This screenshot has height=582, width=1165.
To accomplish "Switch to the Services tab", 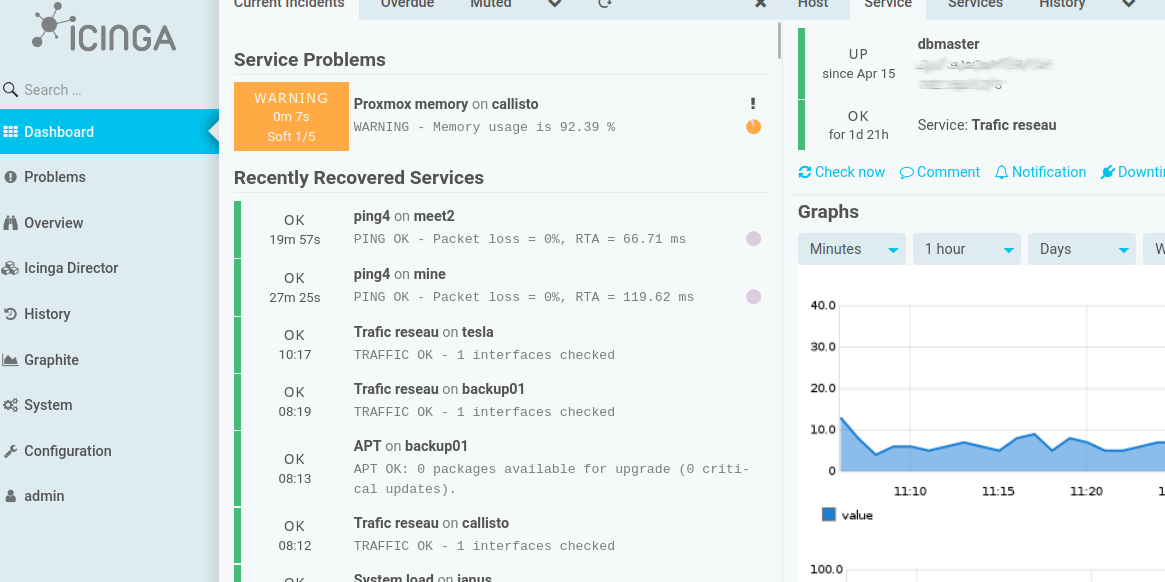I will click(x=975, y=5).
